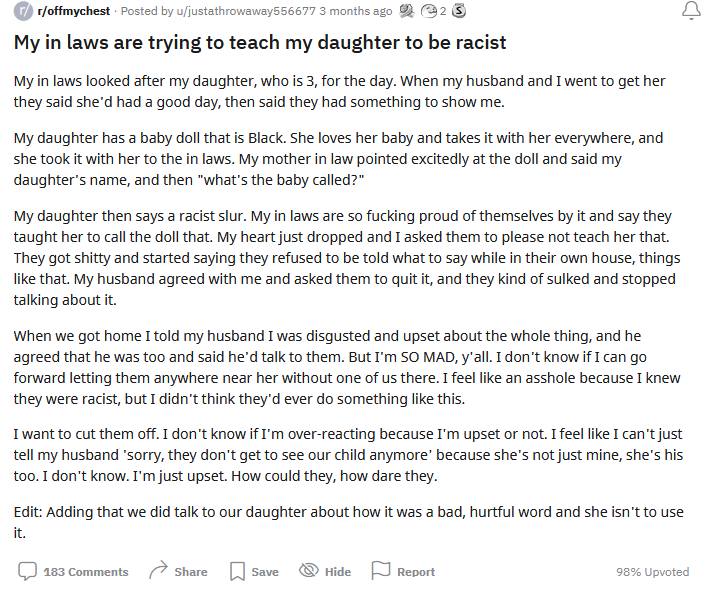Report this post using Report label
704x597 pixels.
coord(416,572)
